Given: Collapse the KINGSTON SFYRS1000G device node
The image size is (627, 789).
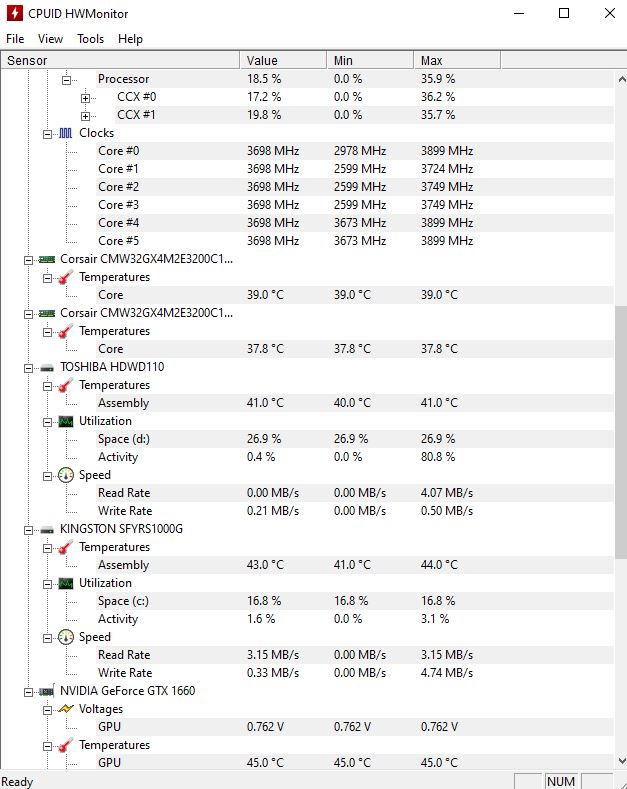Looking at the screenshot, I should pos(29,530).
